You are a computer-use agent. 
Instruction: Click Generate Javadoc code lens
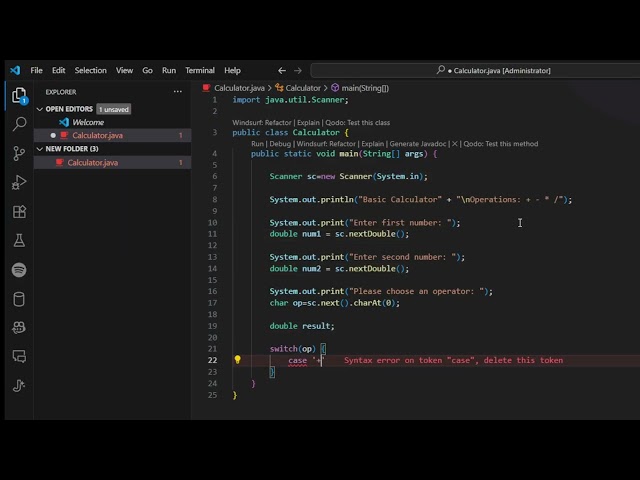tap(418, 144)
